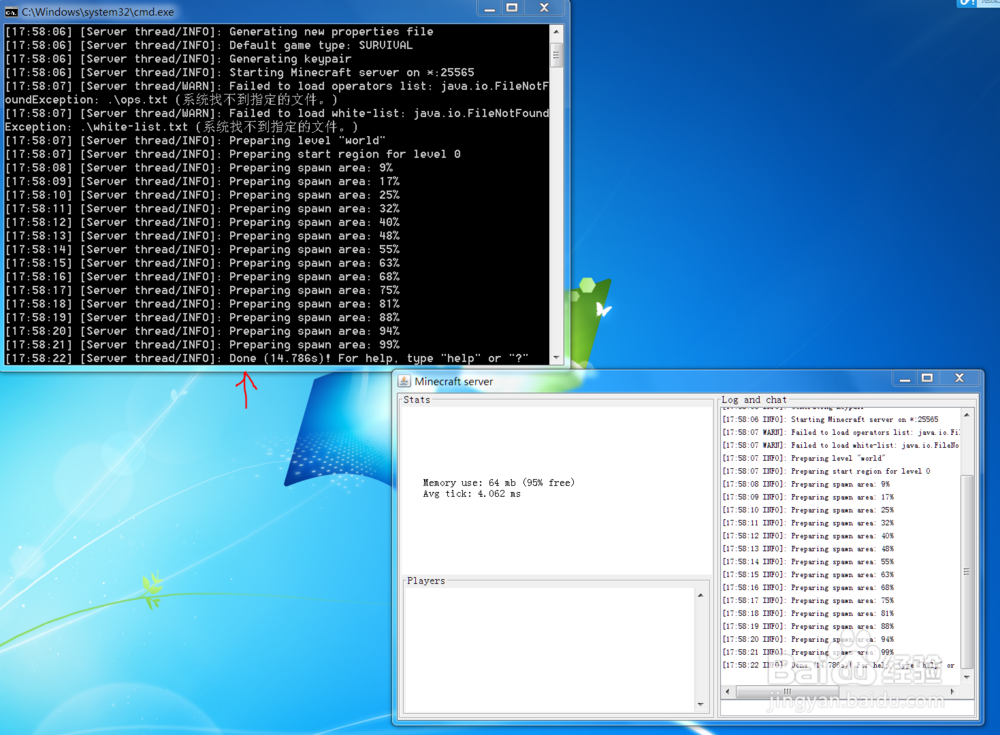
Task: Click Log and chat horizontal scrollbar thumb
Action: [x=788, y=692]
